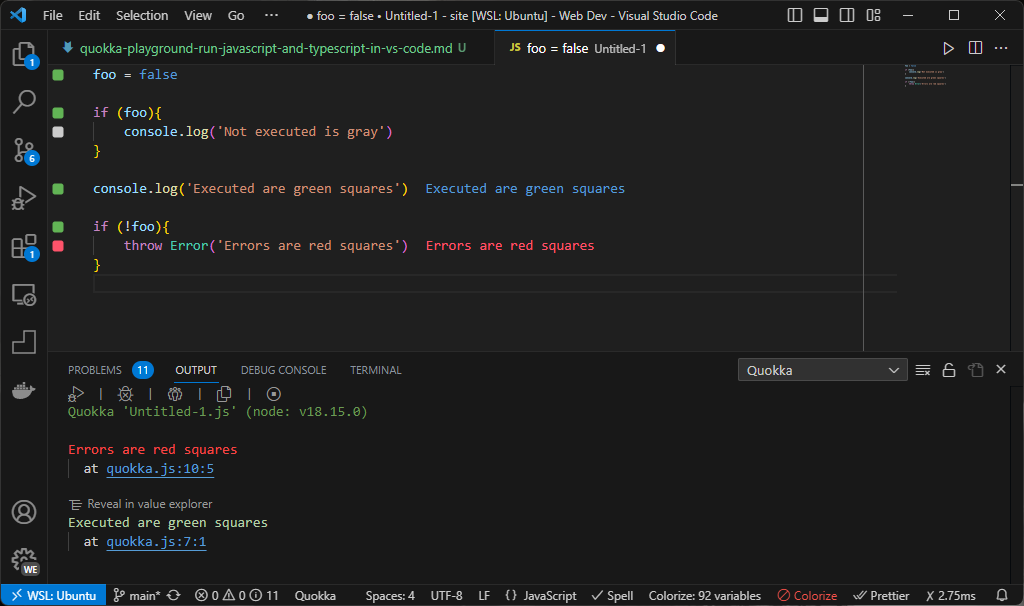Enable Colorize from the status bar
Image resolution: width=1024 pixels, height=606 pixels.
(x=807, y=595)
